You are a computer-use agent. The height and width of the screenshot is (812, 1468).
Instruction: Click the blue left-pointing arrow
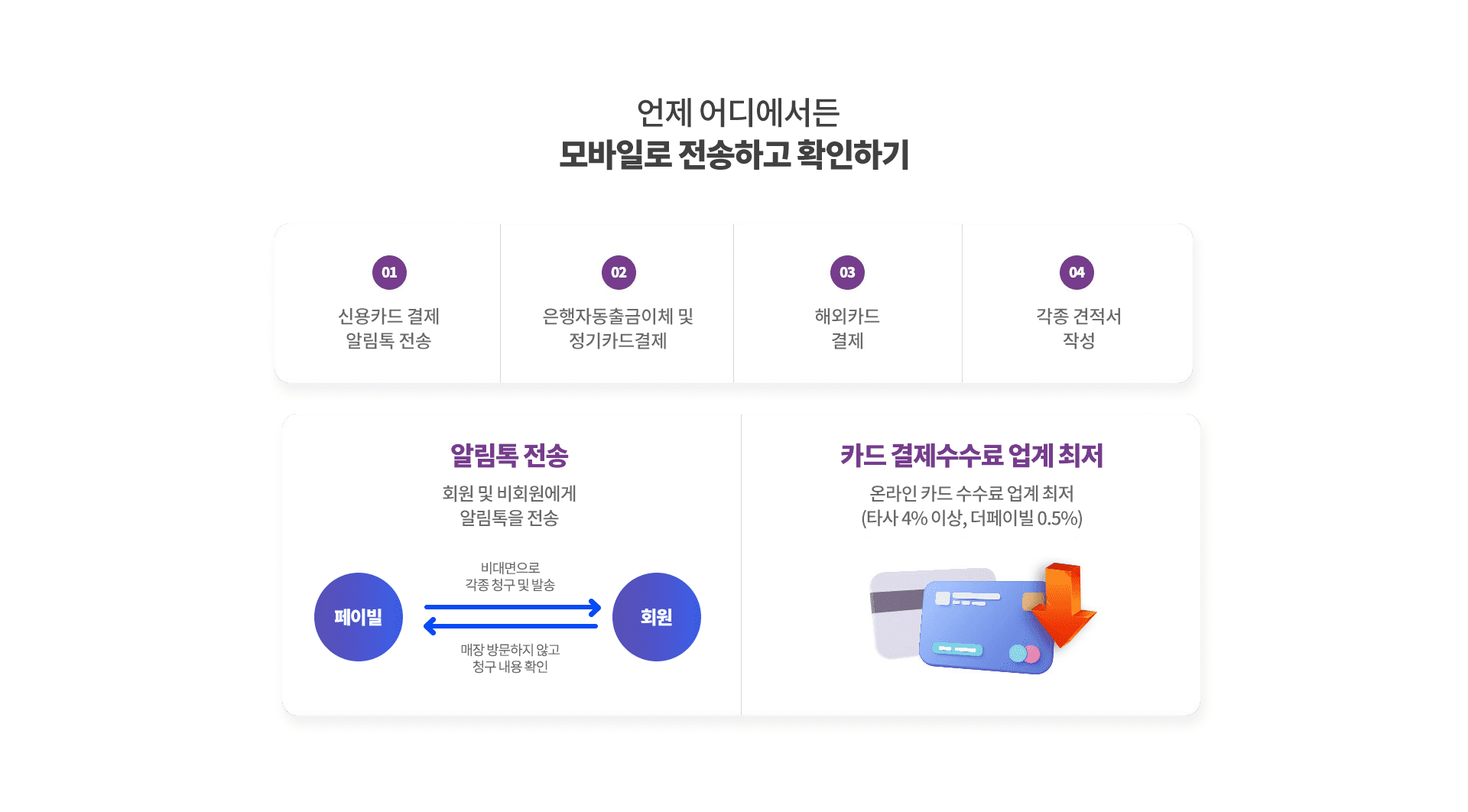(511, 626)
